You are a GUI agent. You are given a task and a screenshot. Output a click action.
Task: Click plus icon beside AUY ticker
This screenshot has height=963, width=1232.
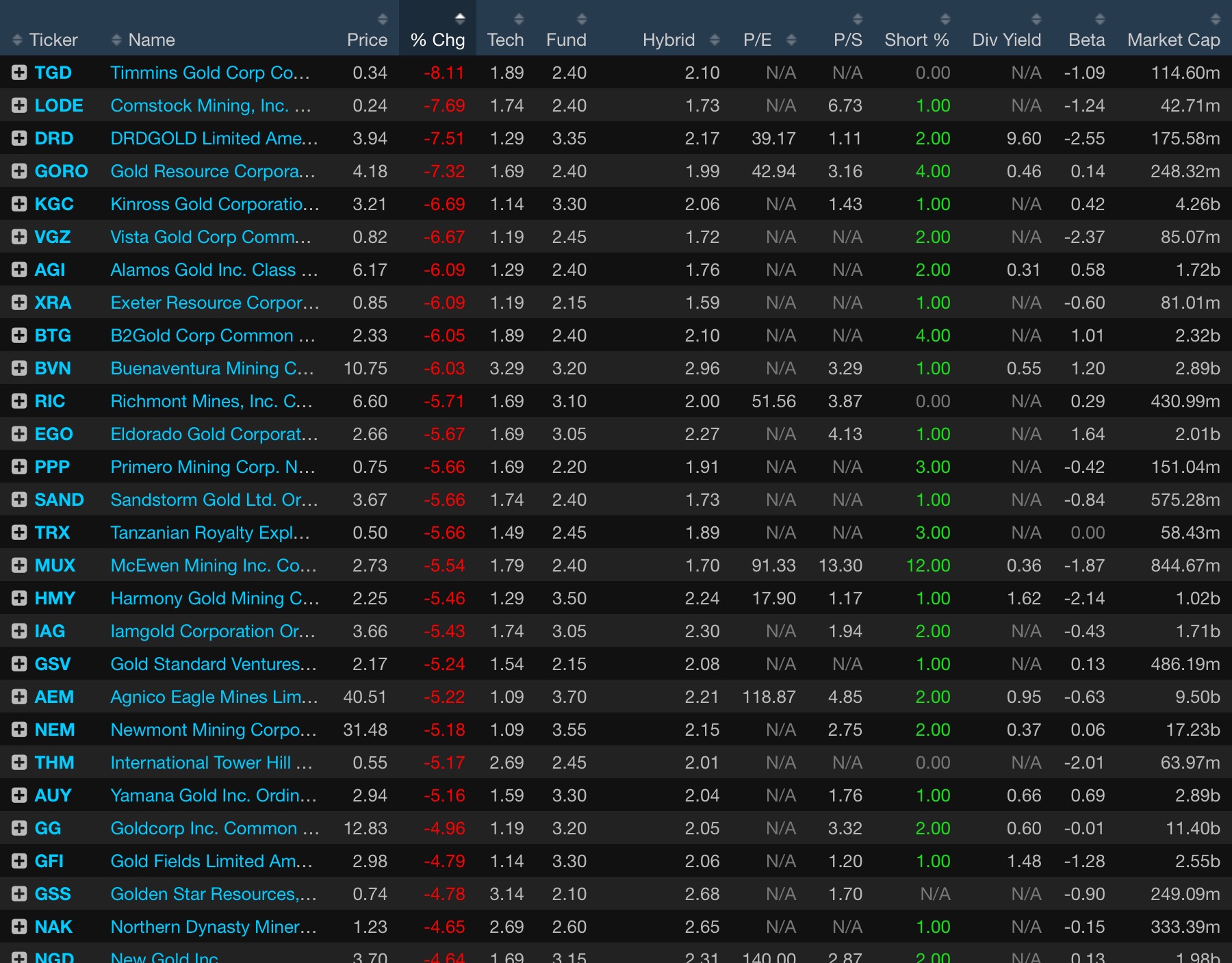pos(19,795)
